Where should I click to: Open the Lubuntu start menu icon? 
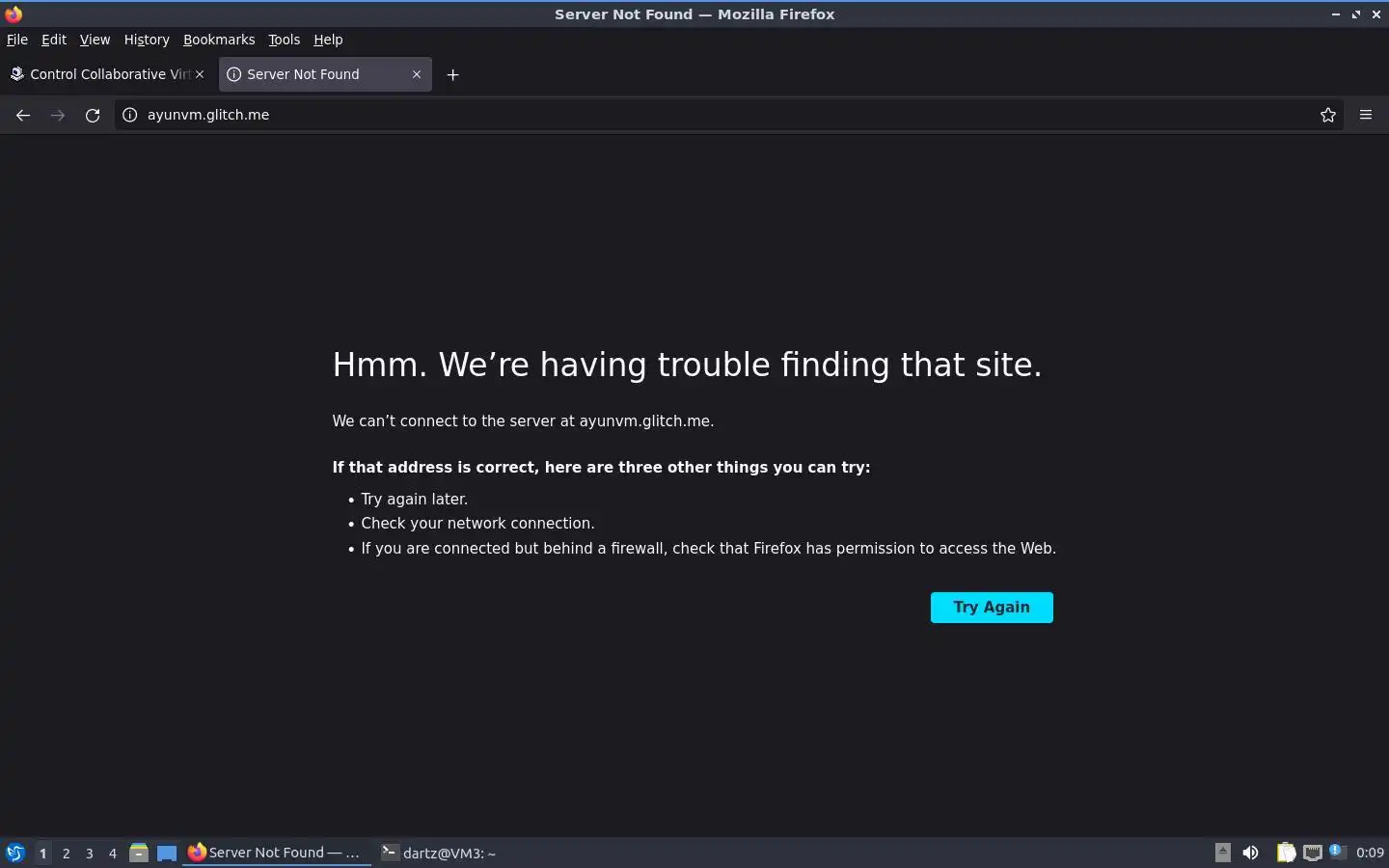(x=15, y=853)
